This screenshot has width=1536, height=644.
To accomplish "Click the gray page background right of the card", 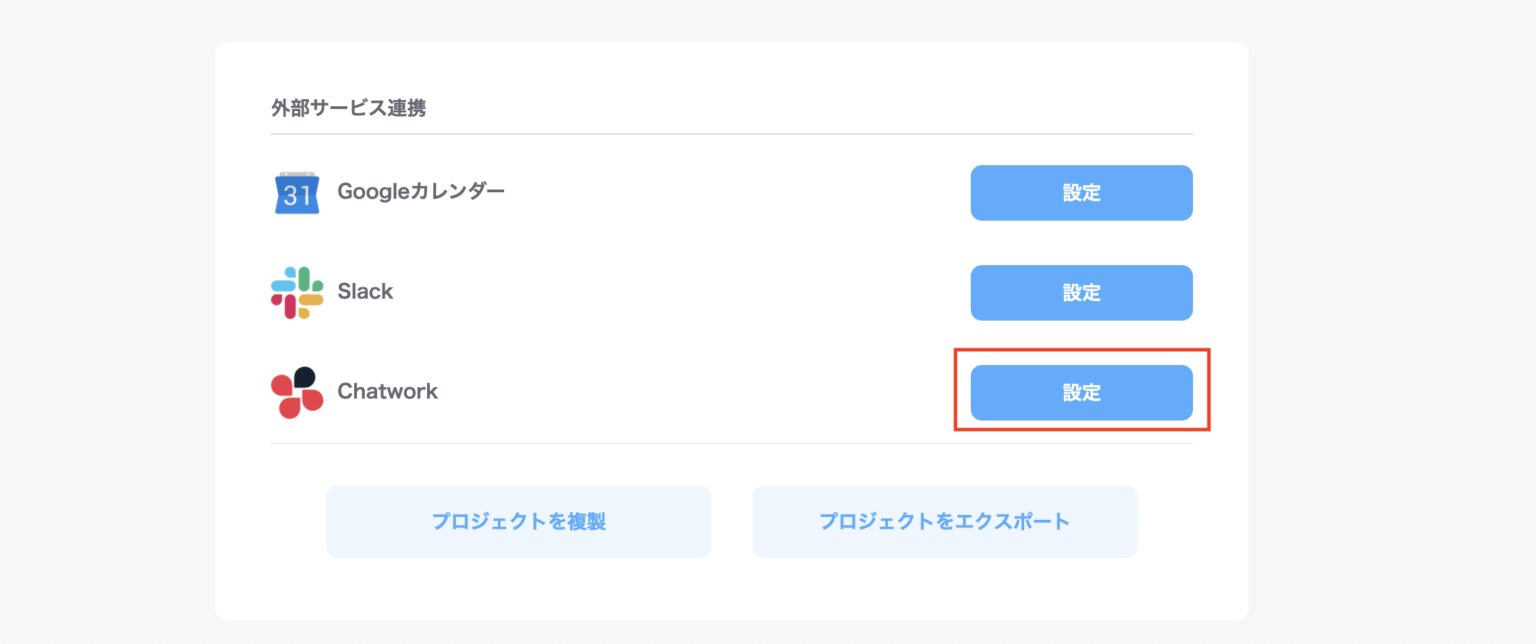I will [x=1391, y=322].
